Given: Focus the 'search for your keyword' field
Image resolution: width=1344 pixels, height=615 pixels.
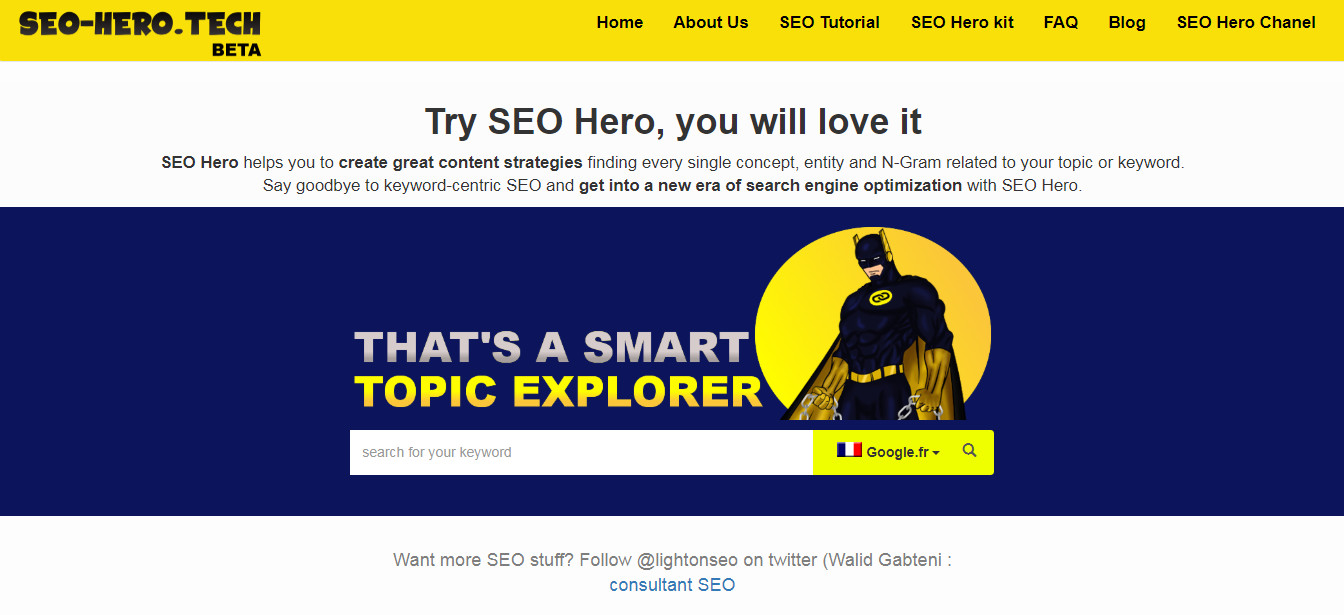Looking at the screenshot, I should click(x=580, y=452).
